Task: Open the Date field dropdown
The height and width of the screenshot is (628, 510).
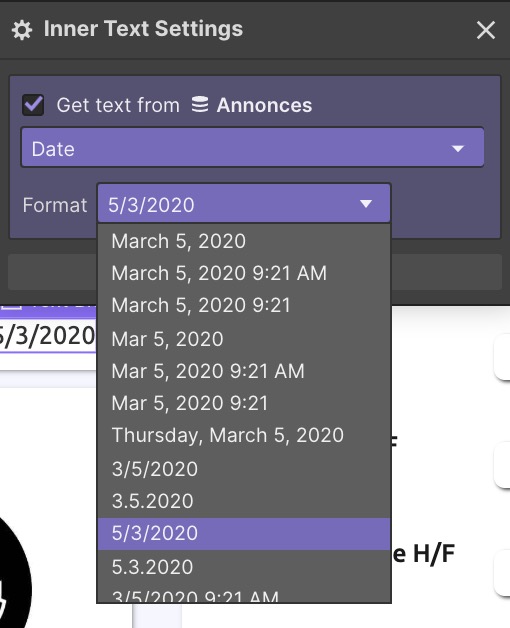Action: coord(252,147)
